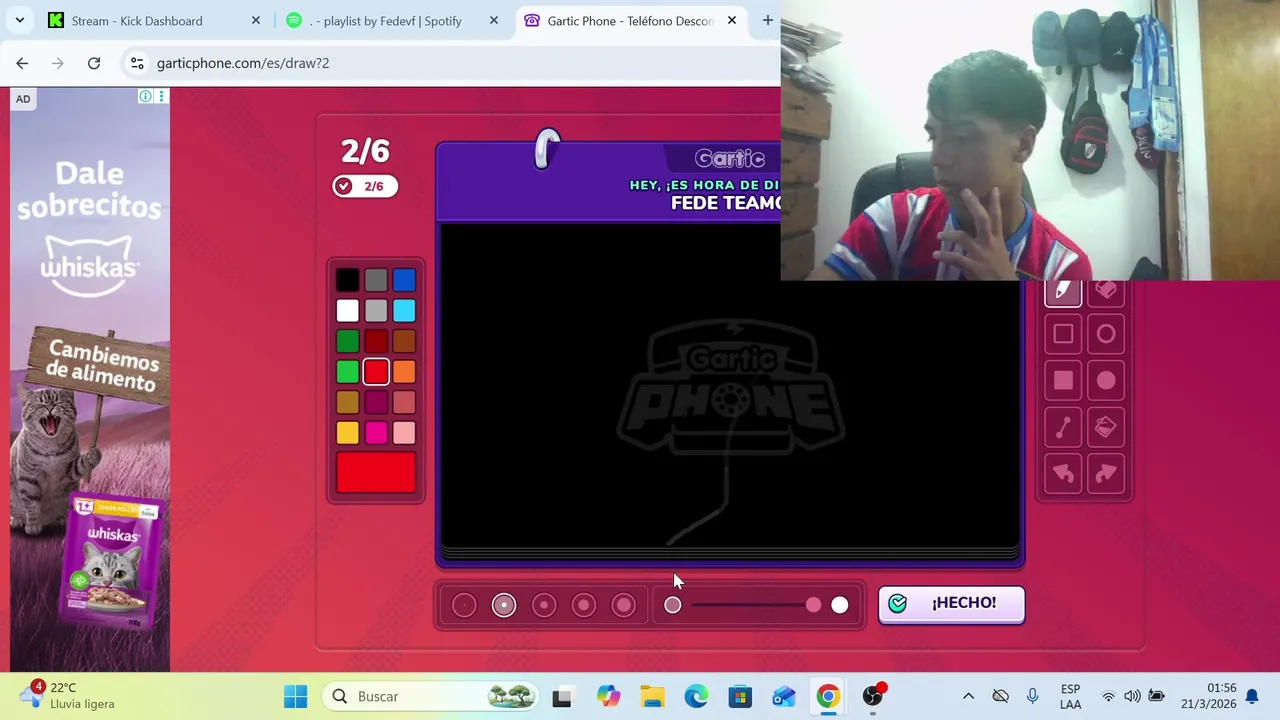This screenshot has width=1280, height=720.
Task: Close the Kick Dashboard tab
Action: point(256,20)
